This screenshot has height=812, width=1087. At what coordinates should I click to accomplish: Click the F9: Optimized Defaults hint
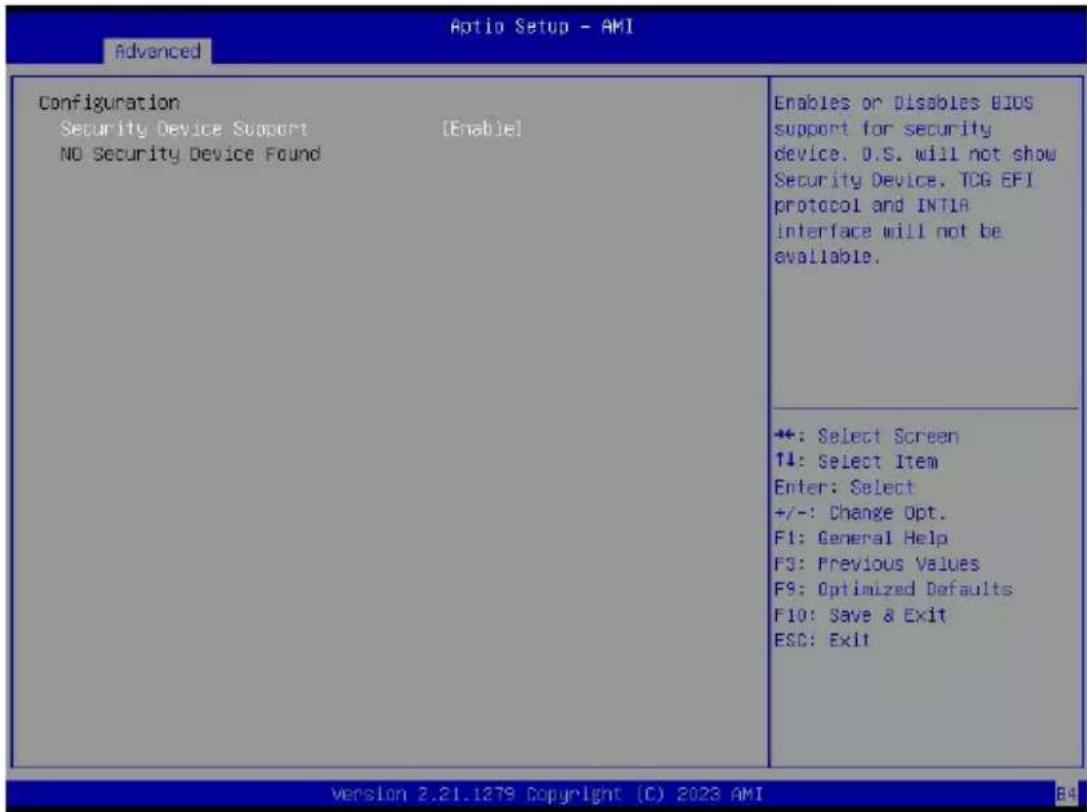(x=894, y=589)
